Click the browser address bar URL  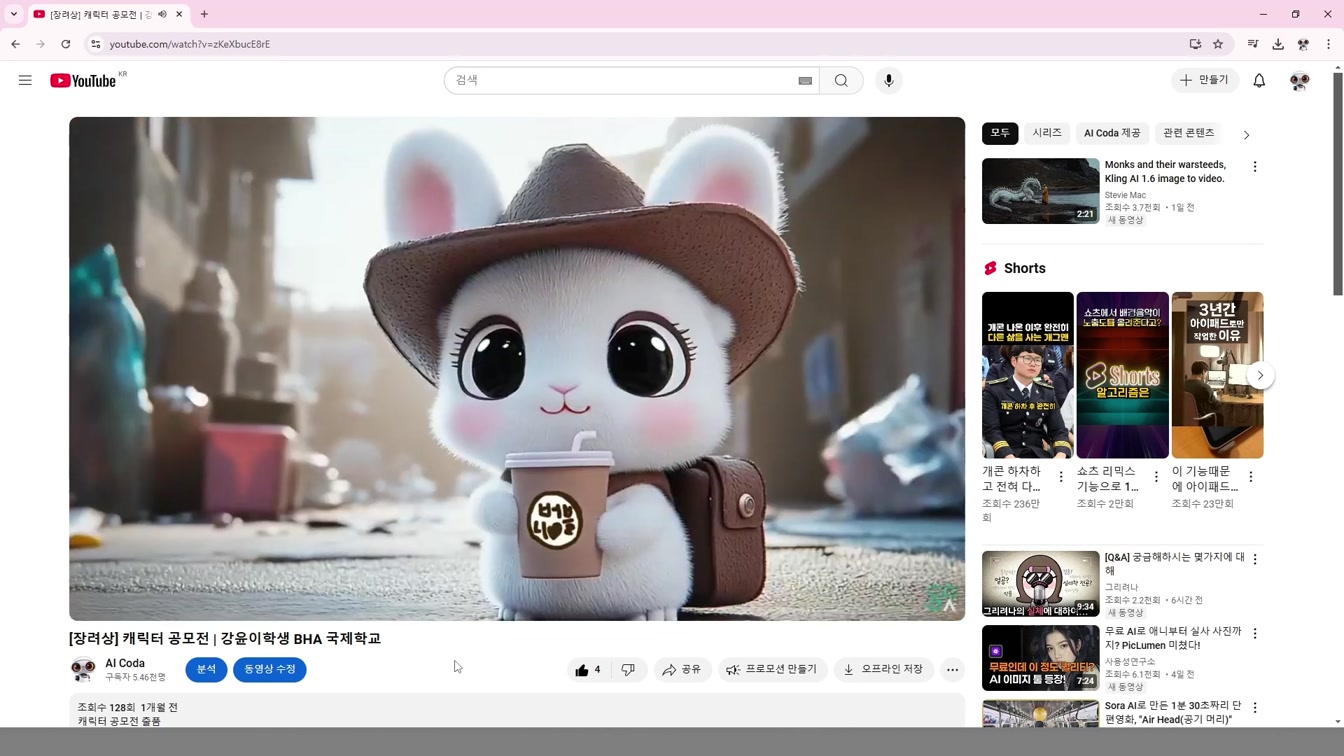[x=190, y=44]
